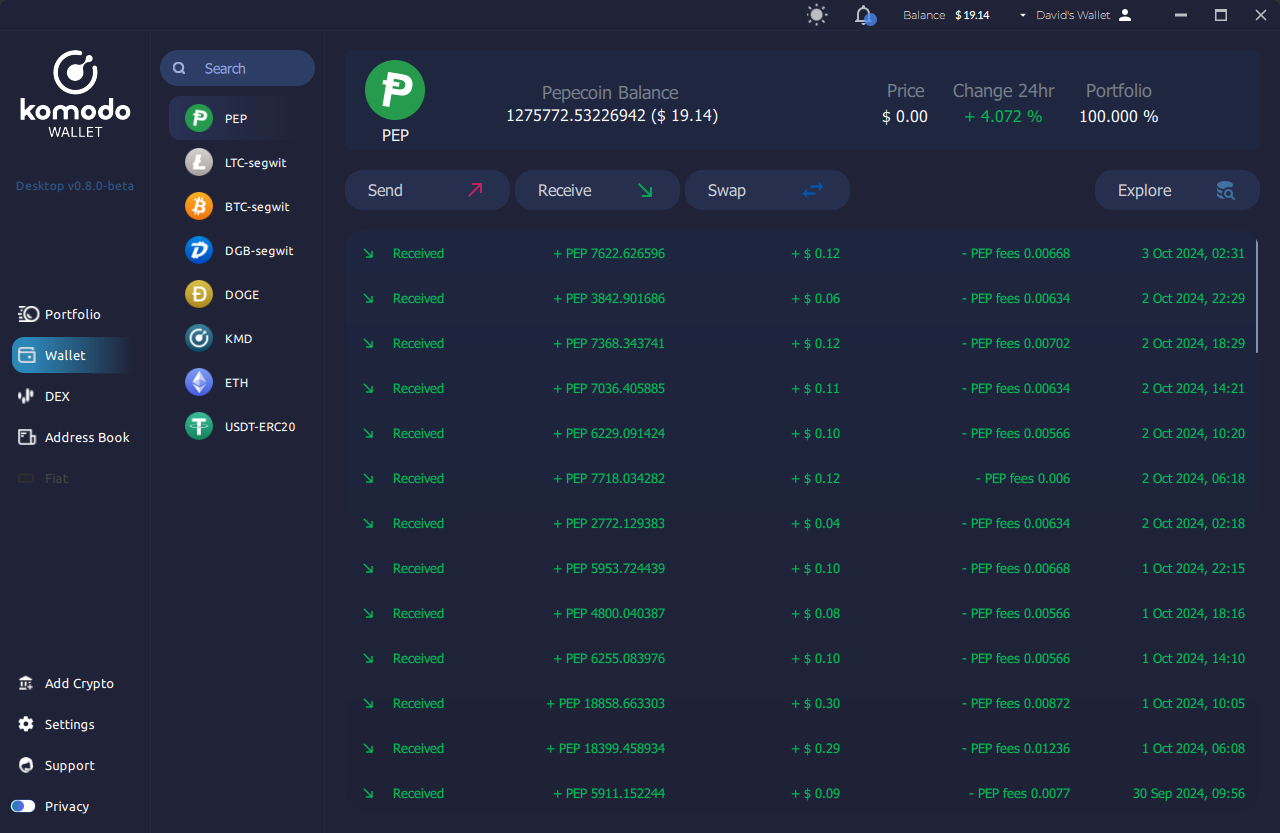1280x833 pixels.
Task: Click the large Pepecoin header logo
Action: 395,90
